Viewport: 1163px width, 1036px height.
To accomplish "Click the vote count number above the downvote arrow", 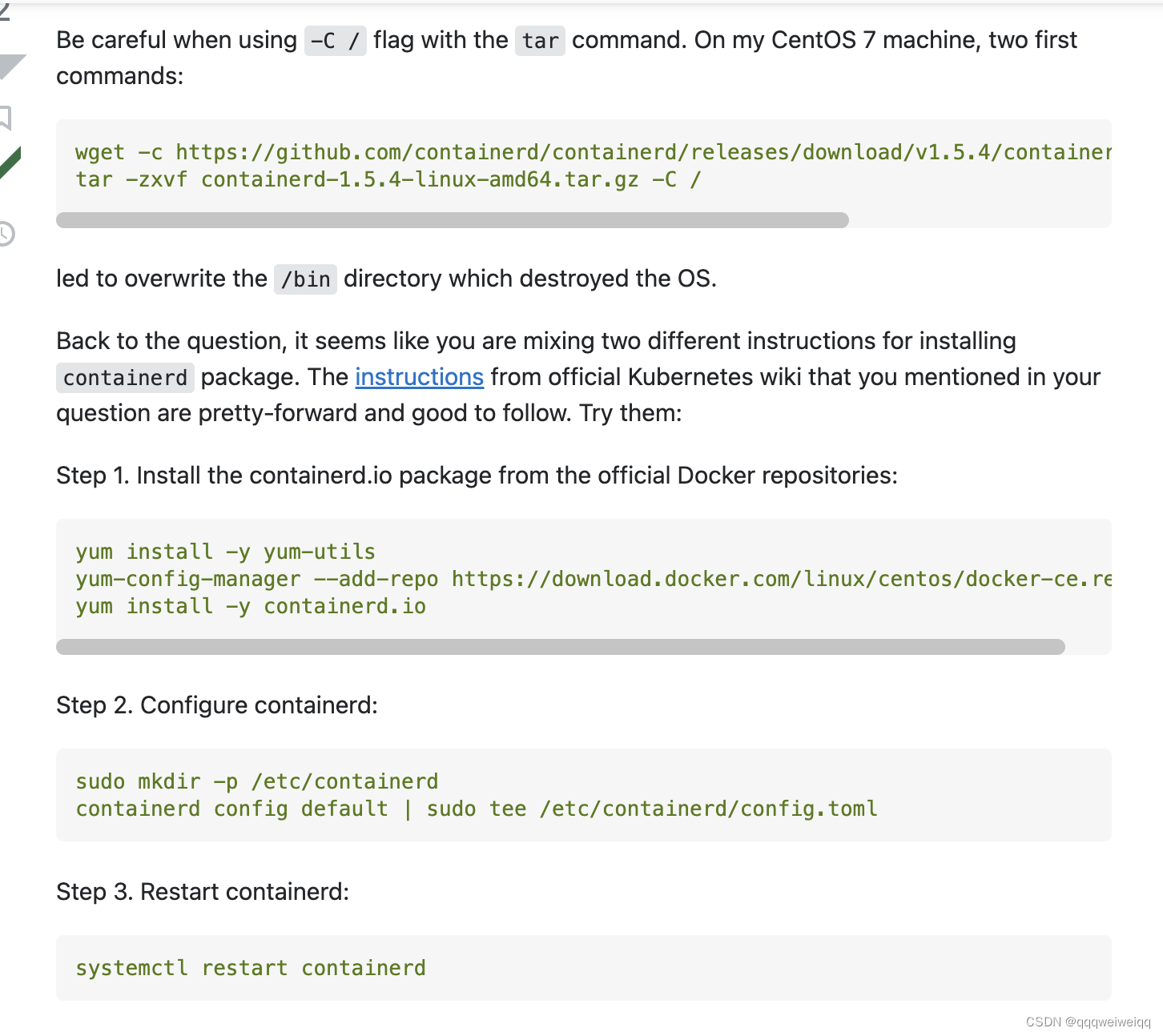I will [x=4, y=11].
